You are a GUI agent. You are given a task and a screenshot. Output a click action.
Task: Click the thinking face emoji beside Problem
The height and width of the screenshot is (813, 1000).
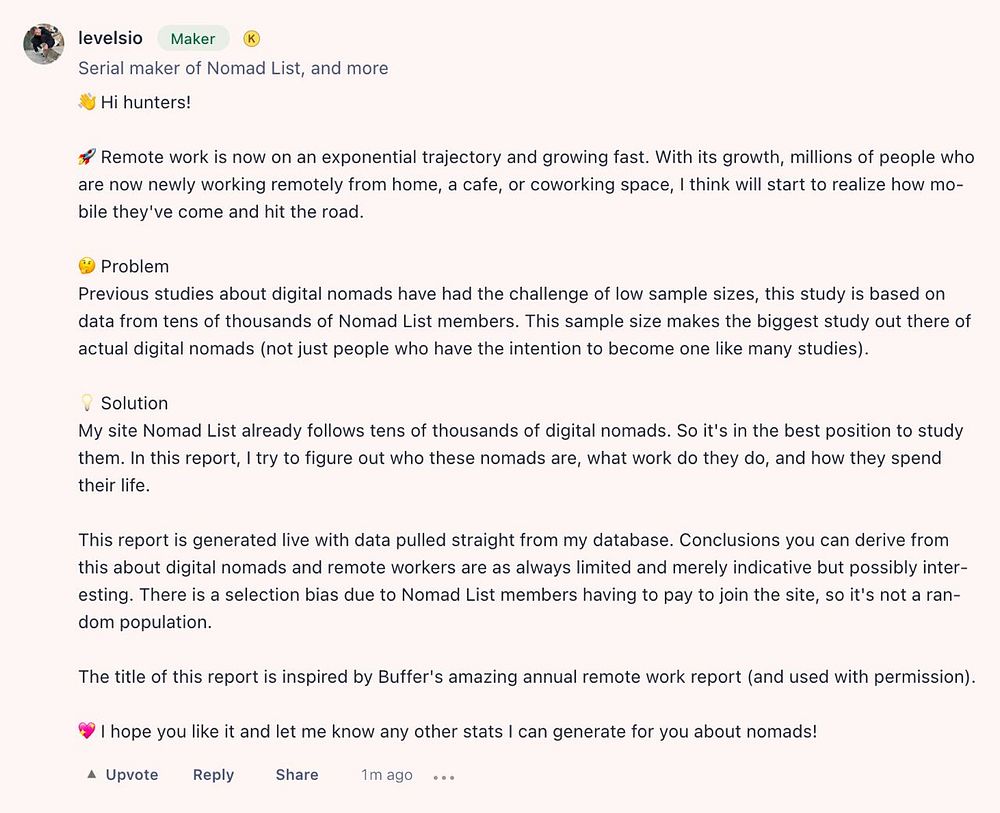point(87,266)
